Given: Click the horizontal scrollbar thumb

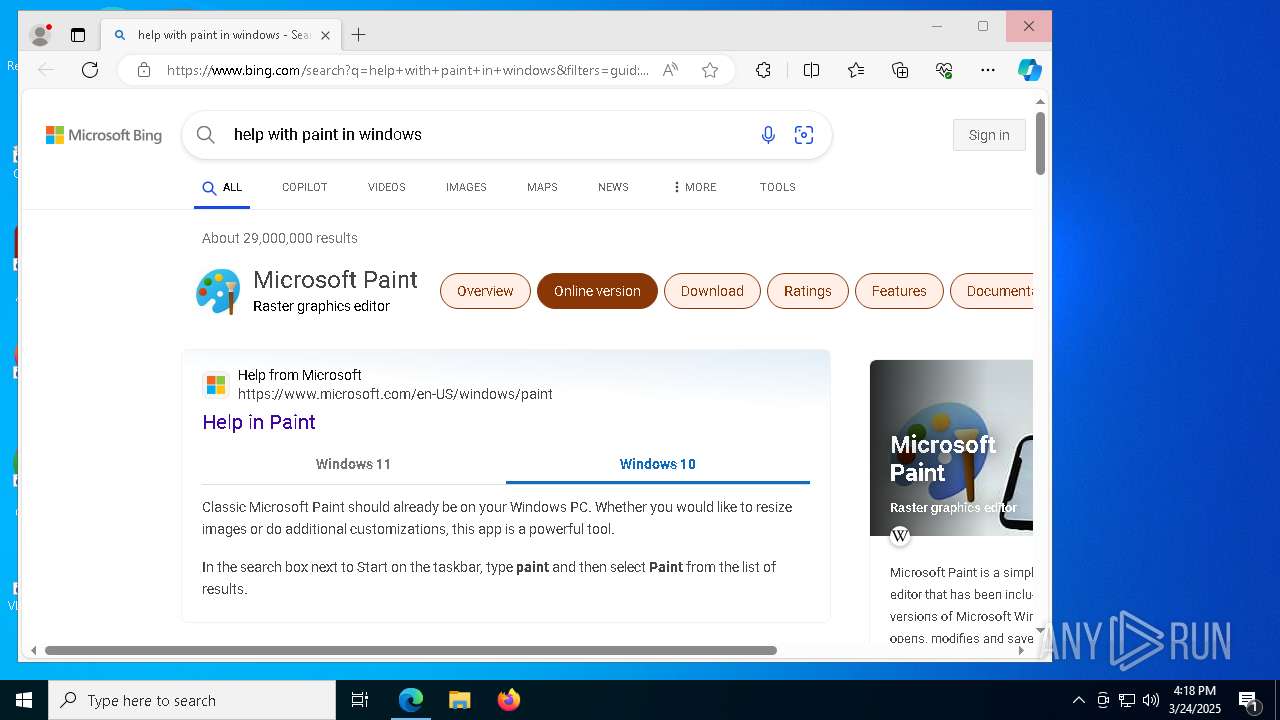Looking at the screenshot, I should pyautogui.click(x=411, y=650).
